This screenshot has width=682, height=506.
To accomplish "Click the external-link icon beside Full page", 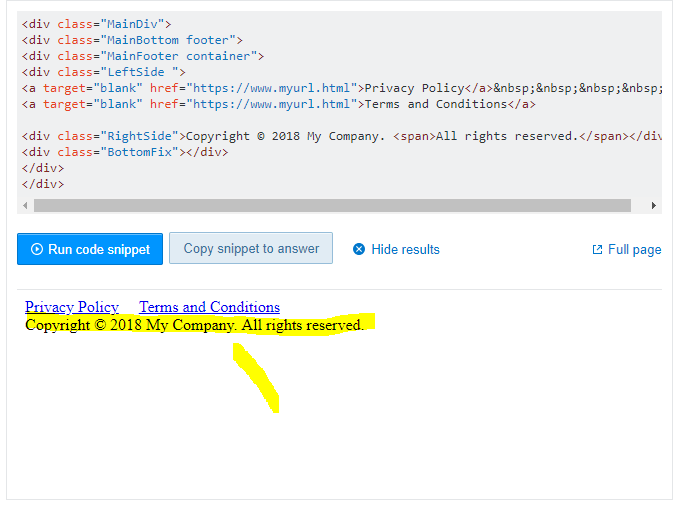I will pyautogui.click(x=597, y=249).
